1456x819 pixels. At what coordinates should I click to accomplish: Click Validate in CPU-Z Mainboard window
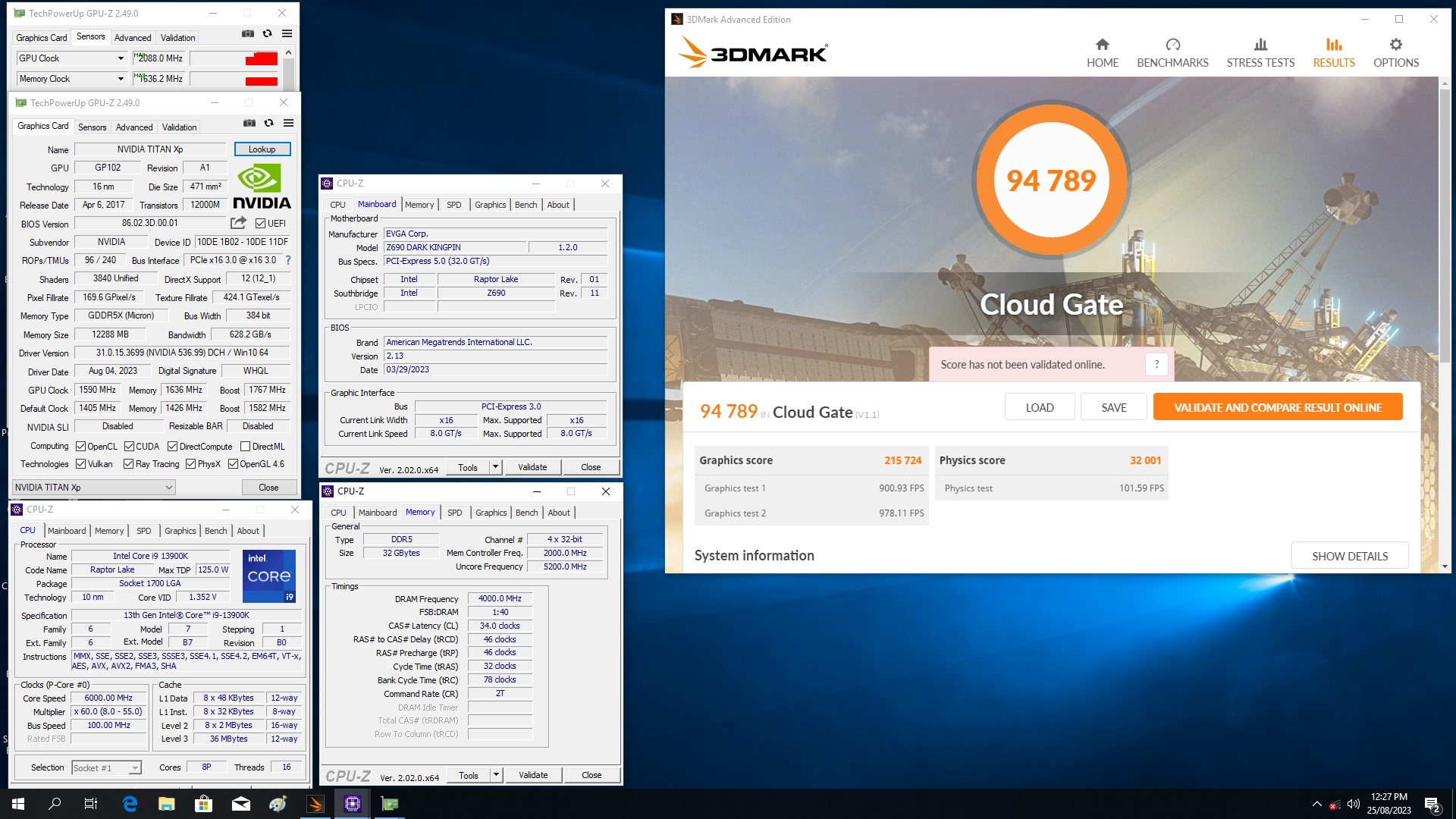(532, 467)
